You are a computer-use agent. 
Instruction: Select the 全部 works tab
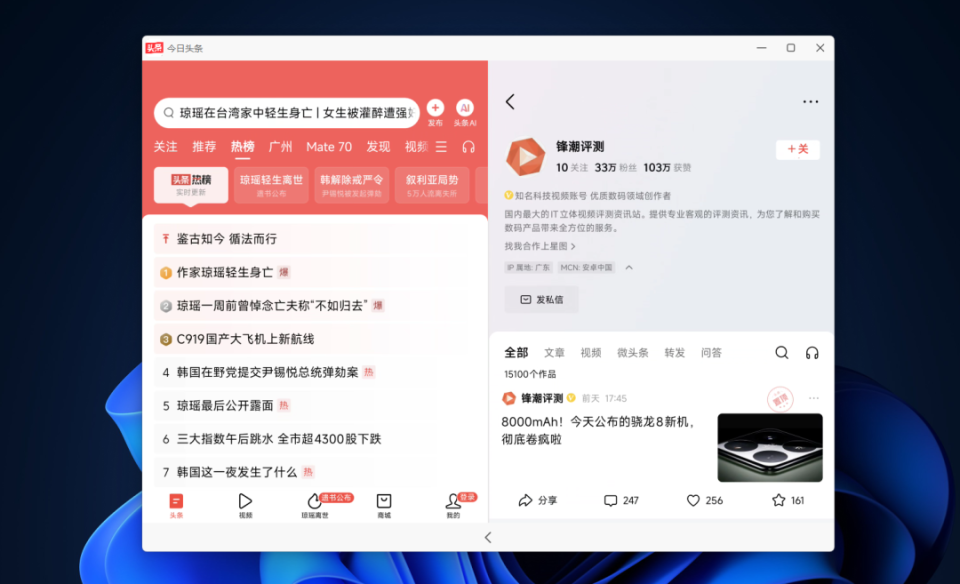[x=516, y=353]
